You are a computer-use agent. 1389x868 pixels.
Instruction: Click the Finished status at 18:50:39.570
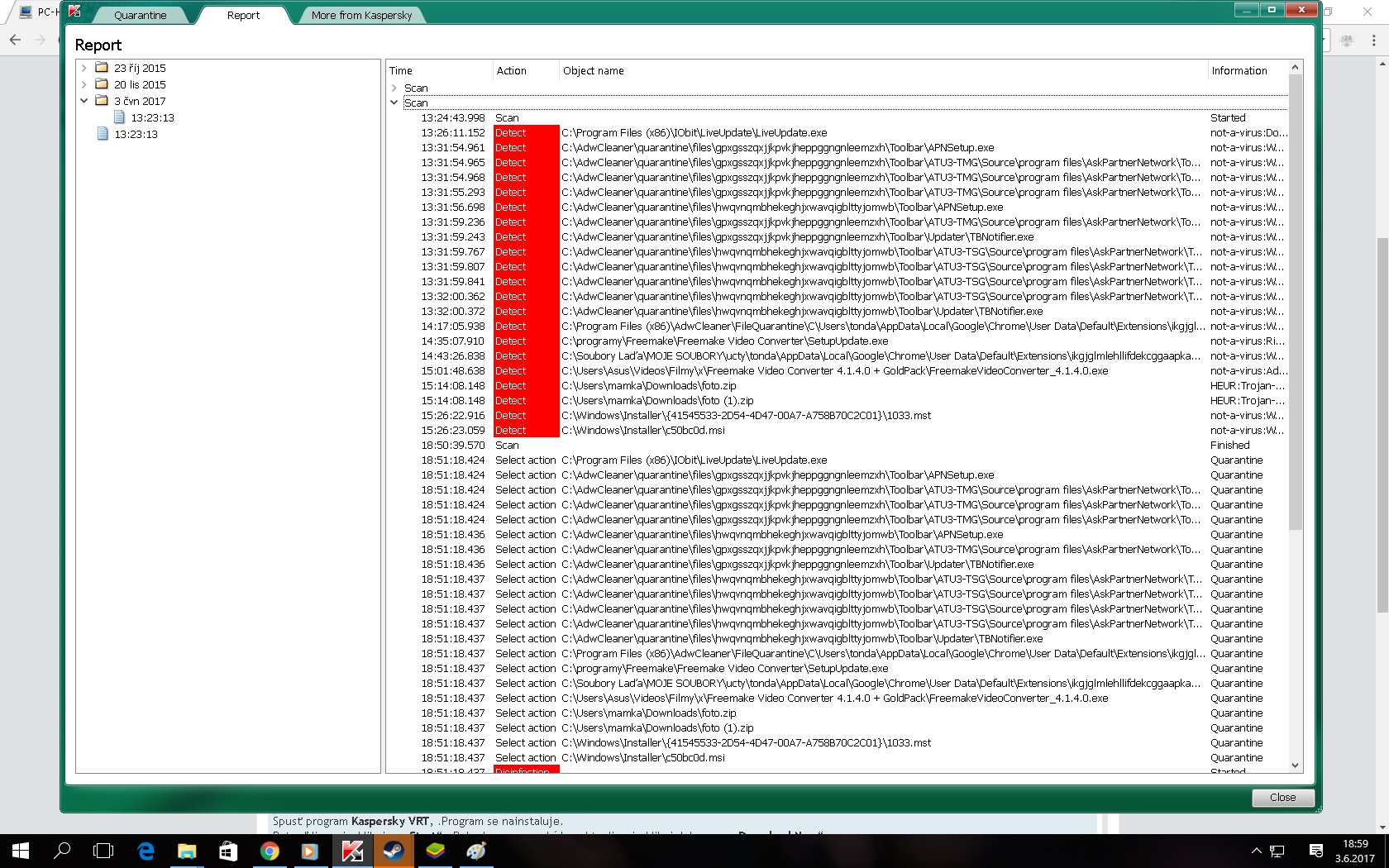(1230, 445)
